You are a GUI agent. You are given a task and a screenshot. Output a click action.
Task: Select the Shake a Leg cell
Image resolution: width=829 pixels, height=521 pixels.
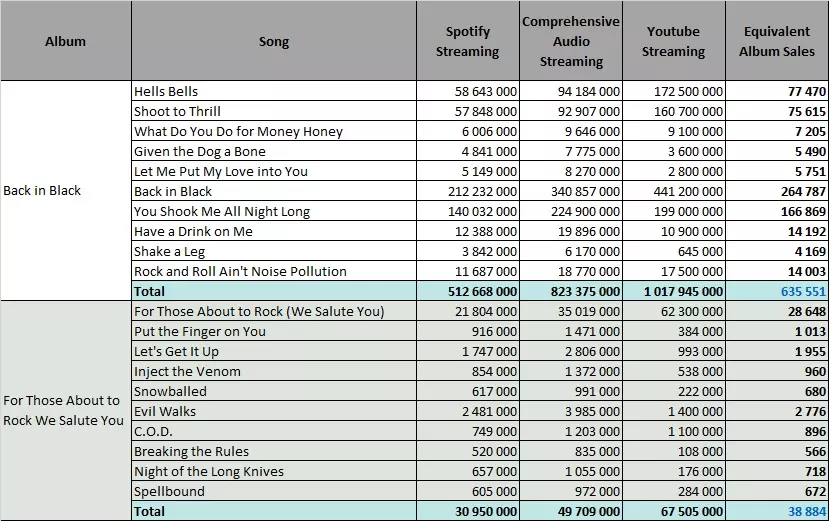(274, 251)
